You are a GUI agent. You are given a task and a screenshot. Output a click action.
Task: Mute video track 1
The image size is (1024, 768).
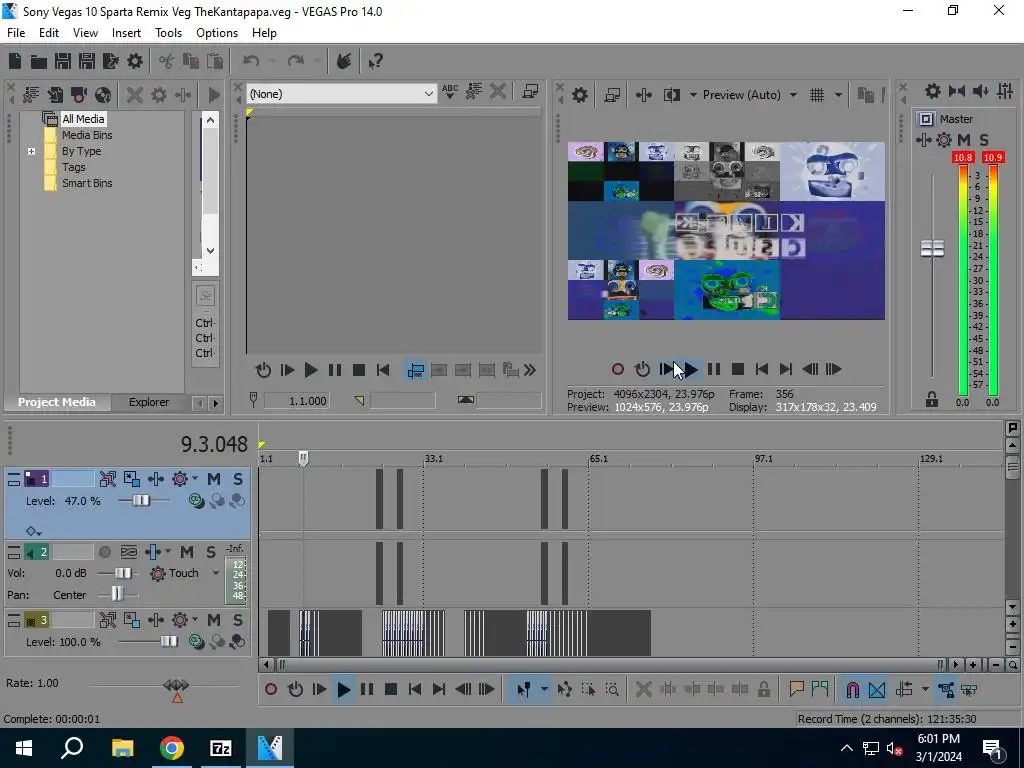[214, 479]
